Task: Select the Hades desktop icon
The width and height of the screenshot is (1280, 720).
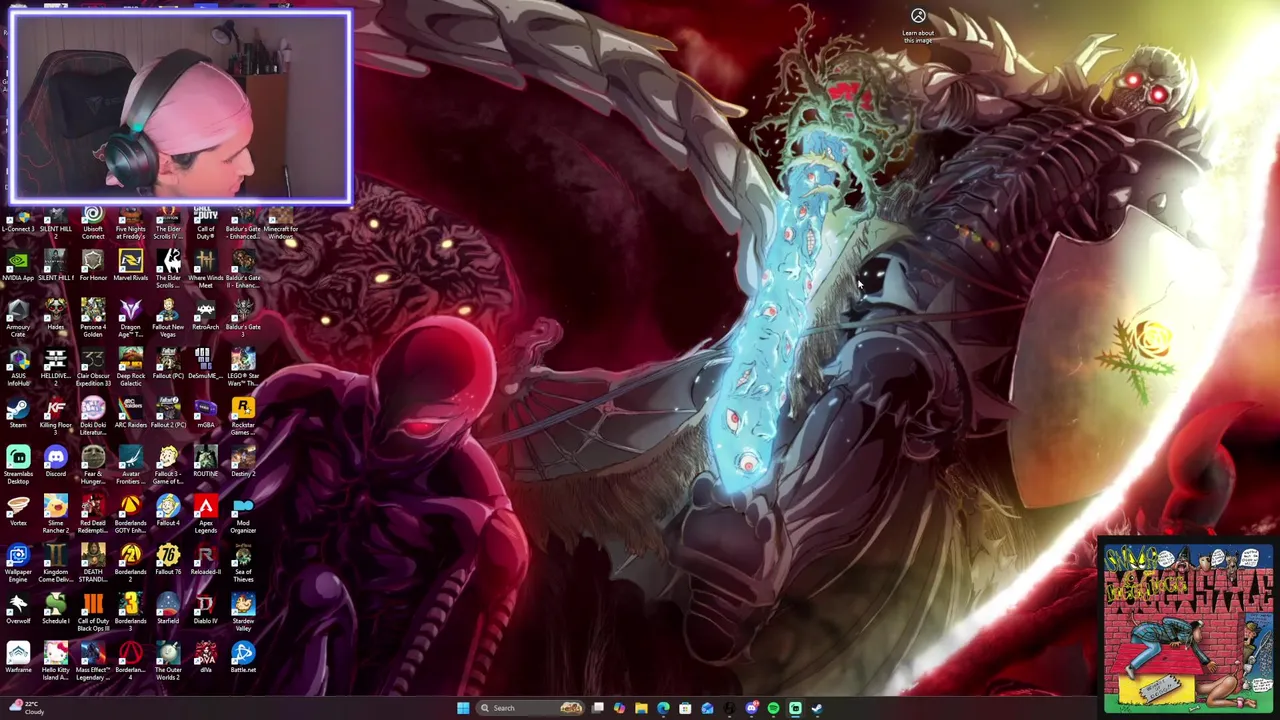Action: [x=55, y=315]
